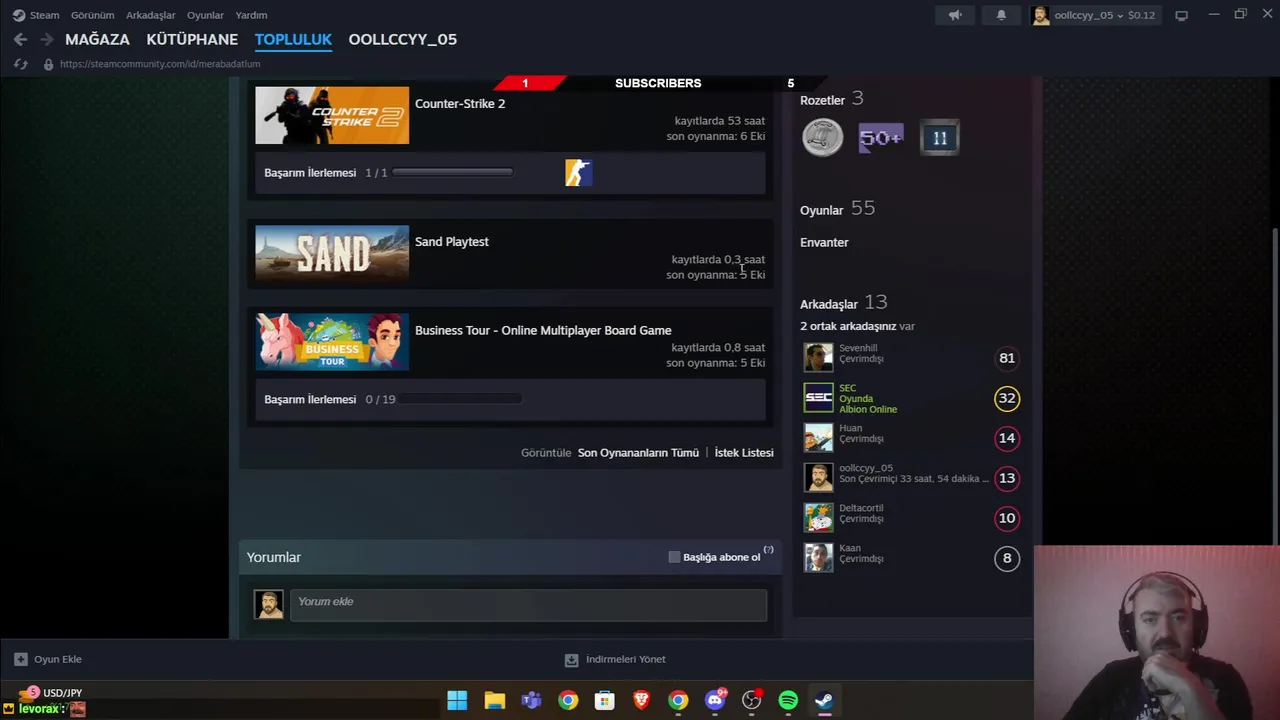The width and height of the screenshot is (1280, 720).
Task: Open the Arkadaşlar 13 friends link
Action: [x=843, y=303]
